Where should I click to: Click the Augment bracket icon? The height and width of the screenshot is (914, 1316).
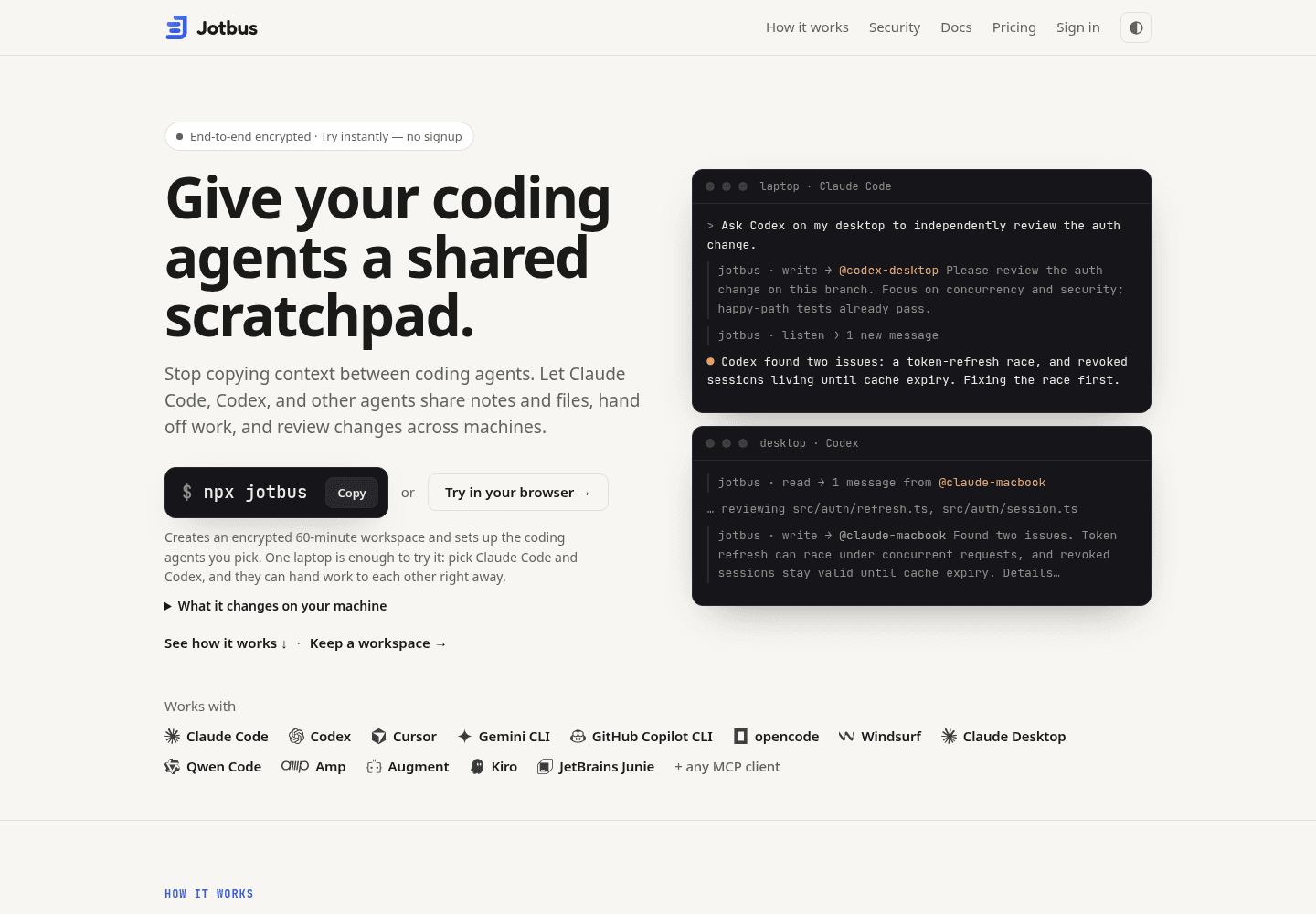click(374, 767)
